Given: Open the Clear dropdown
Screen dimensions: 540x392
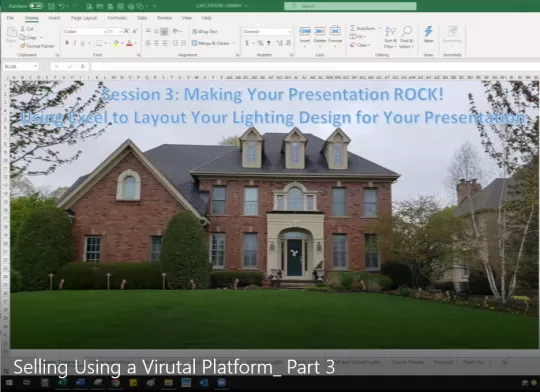Looking at the screenshot, I should (360, 45).
